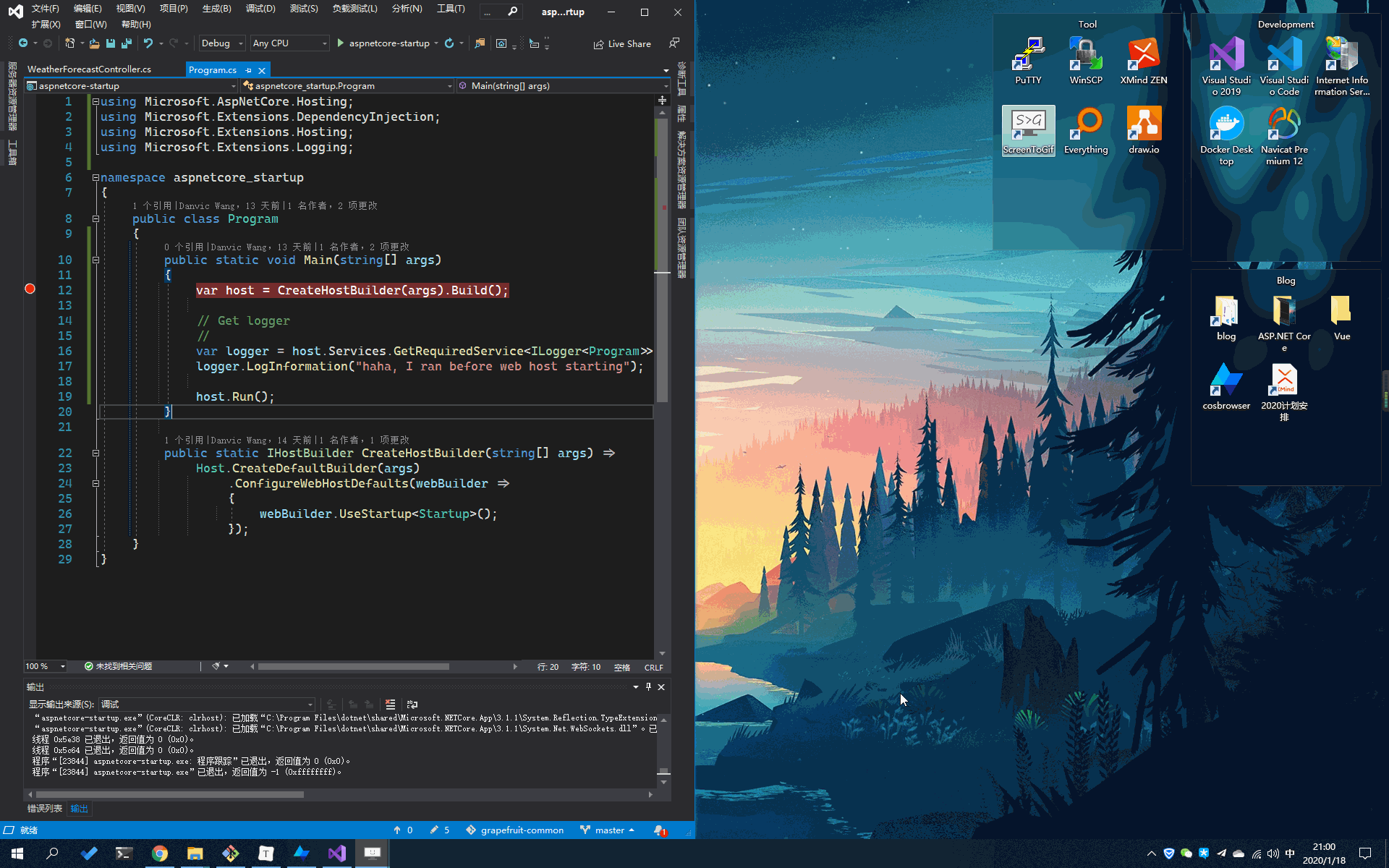This screenshot has width=1389, height=868.
Task: Toggle word wrap in output panel
Action: (412, 704)
